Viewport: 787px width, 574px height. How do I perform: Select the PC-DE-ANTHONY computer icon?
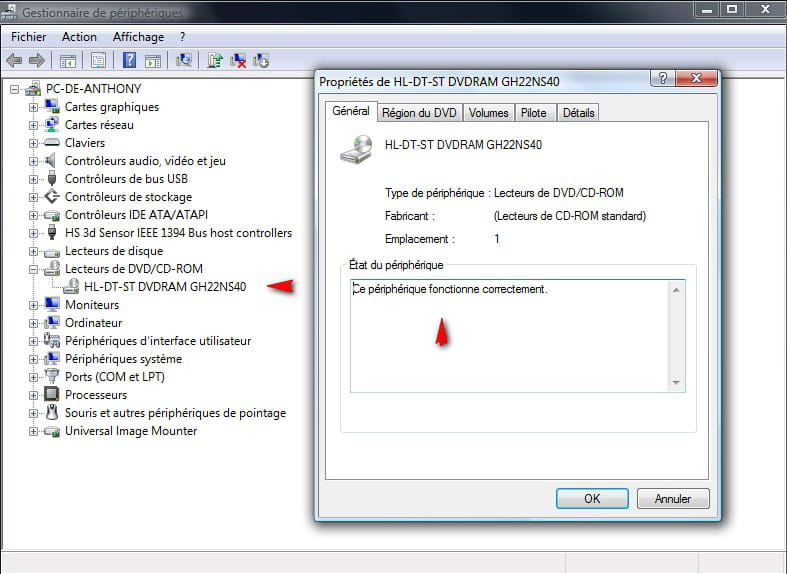click(33, 89)
